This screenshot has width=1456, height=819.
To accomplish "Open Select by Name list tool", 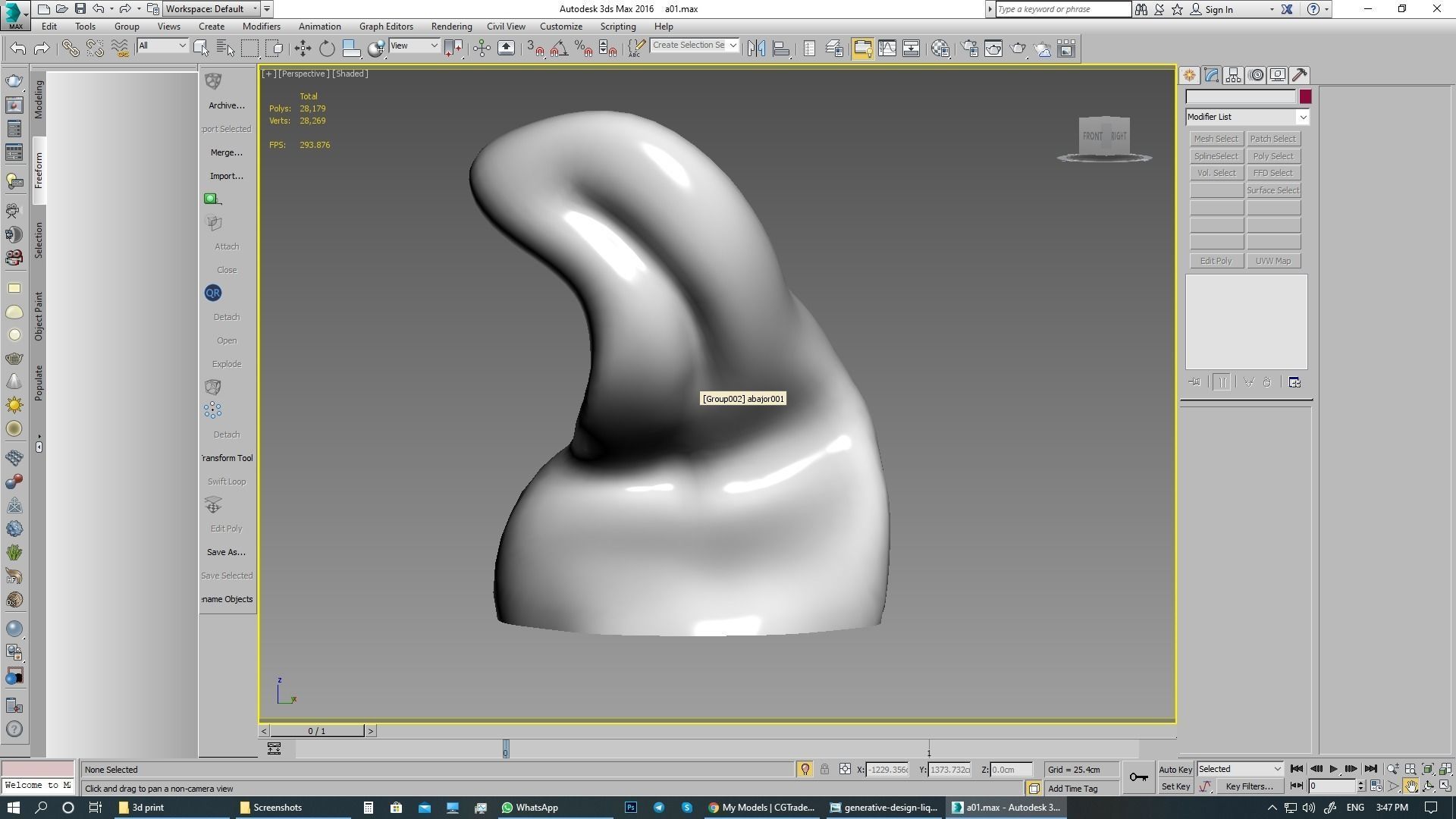I will click(x=225, y=49).
